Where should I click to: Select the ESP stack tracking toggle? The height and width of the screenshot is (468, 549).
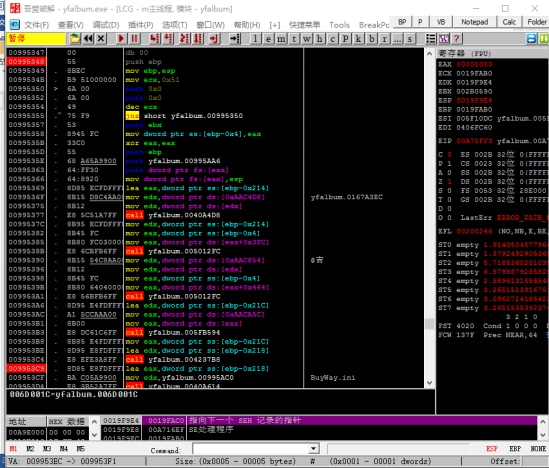pyautogui.click(x=492, y=448)
